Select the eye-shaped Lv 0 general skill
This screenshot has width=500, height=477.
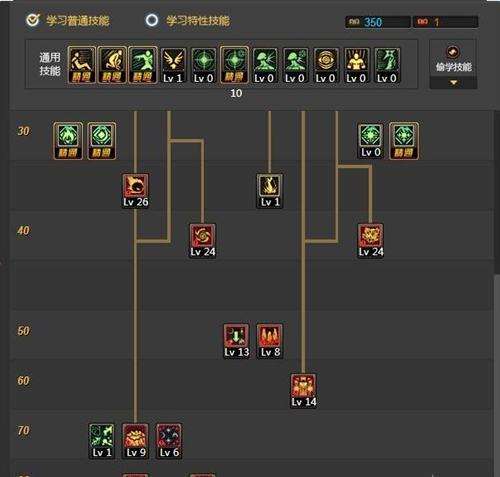326,65
